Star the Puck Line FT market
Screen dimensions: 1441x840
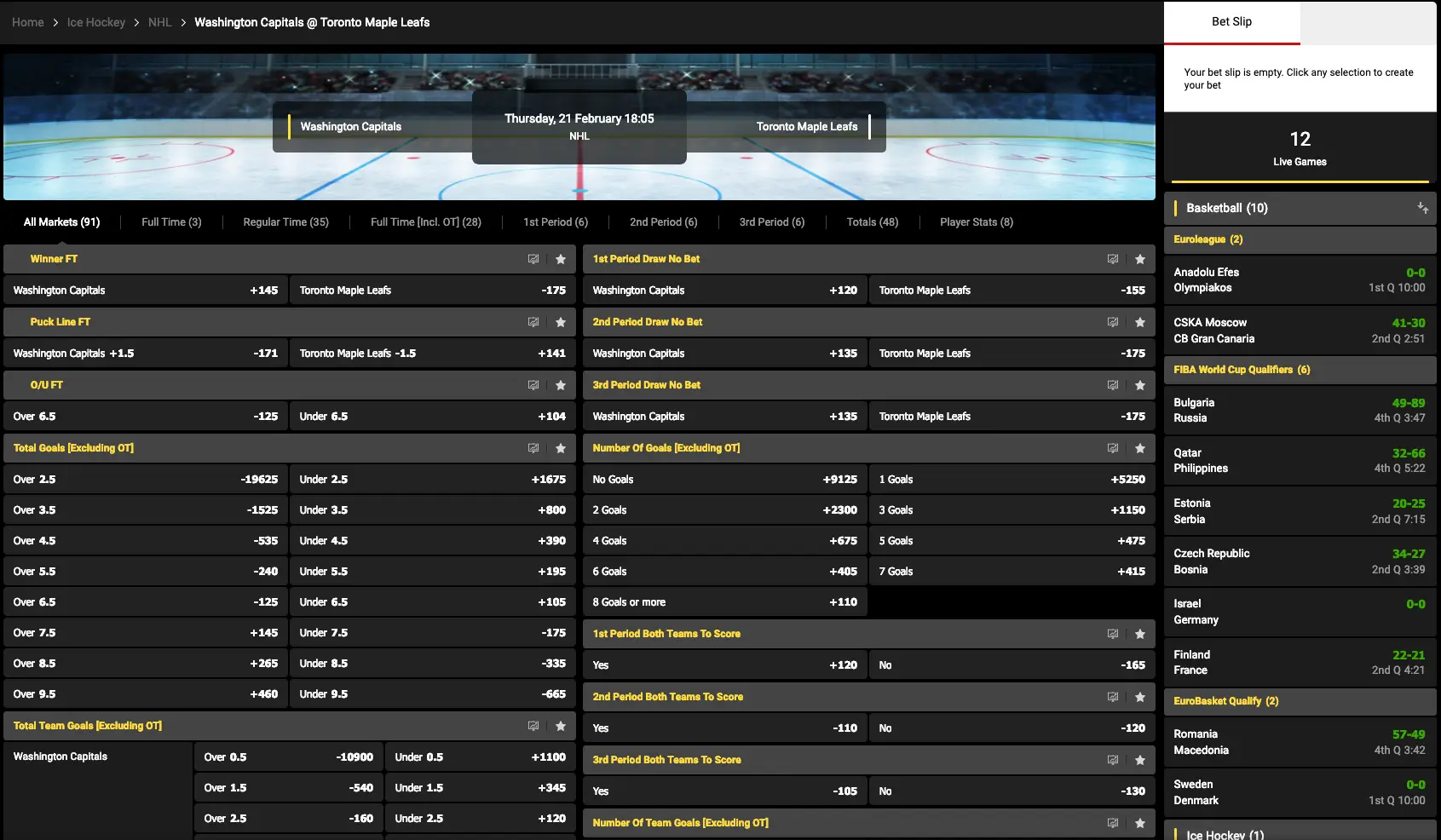[560, 322]
